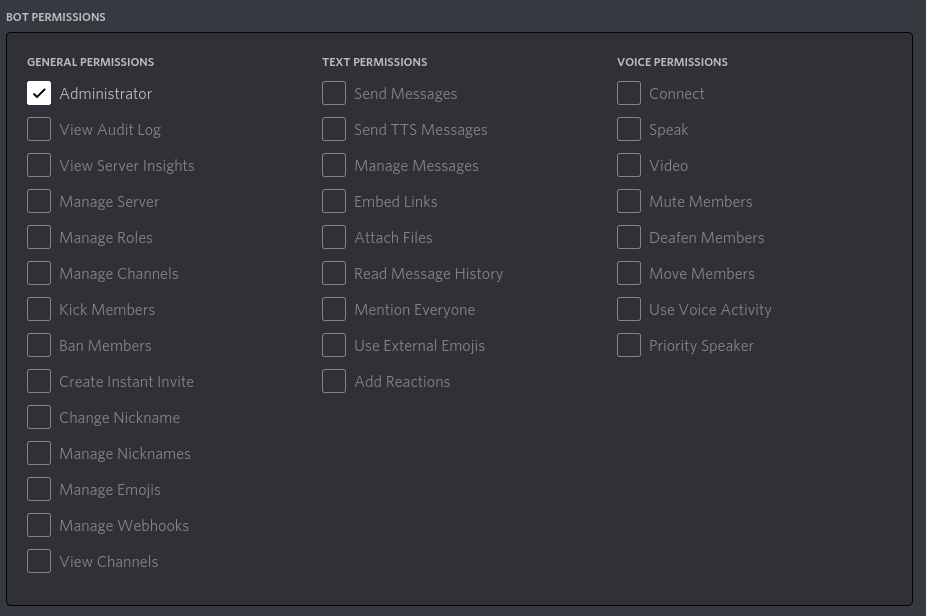
Task: Enable Manage Roles permission
Action: [39, 238]
